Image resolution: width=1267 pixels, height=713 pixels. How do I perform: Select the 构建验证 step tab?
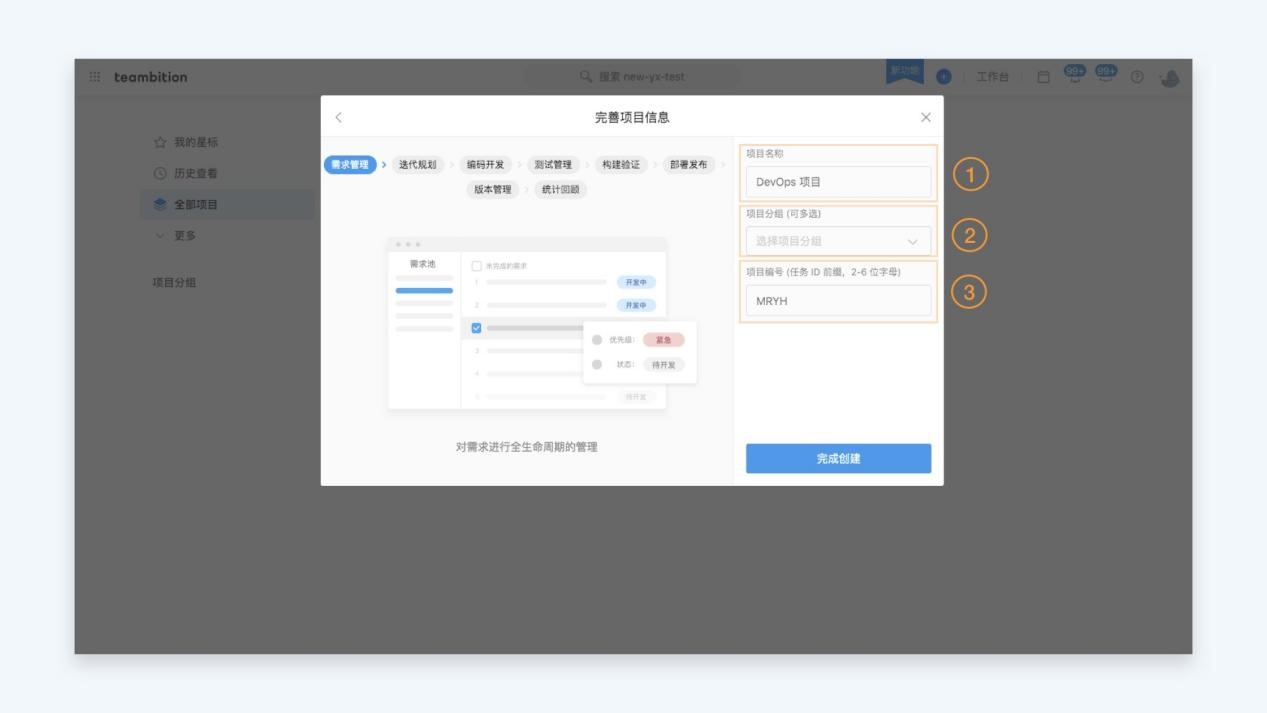pyautogui.click(x=620, y=165)
